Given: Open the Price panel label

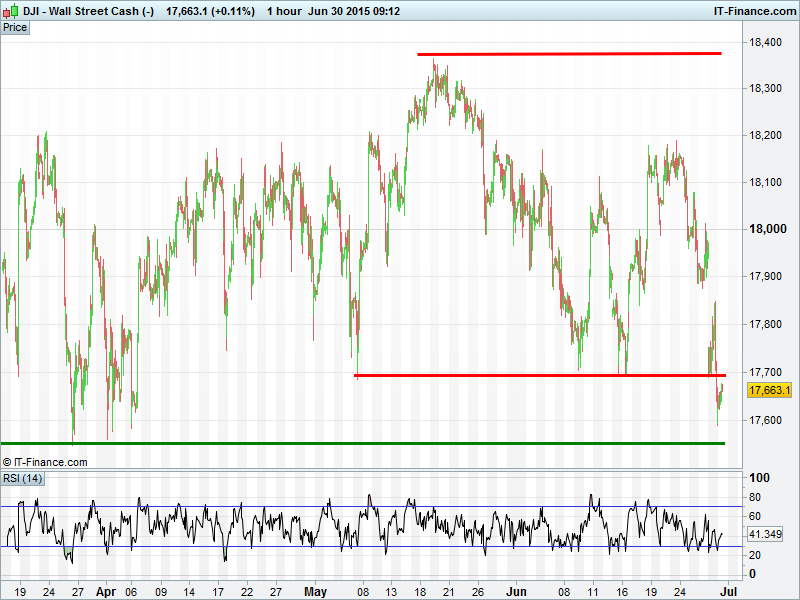Looking at the screenshot, I should 15,27.
